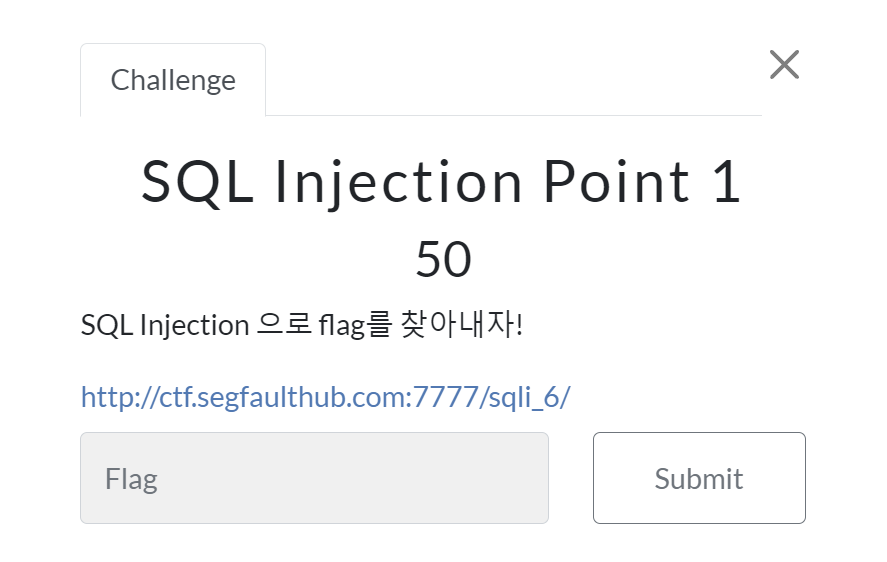Click the "SQL Injection 으로 flag를 찾아내자!" text
The height and width of the screenshot is (562, 887).
pos(302,325)
